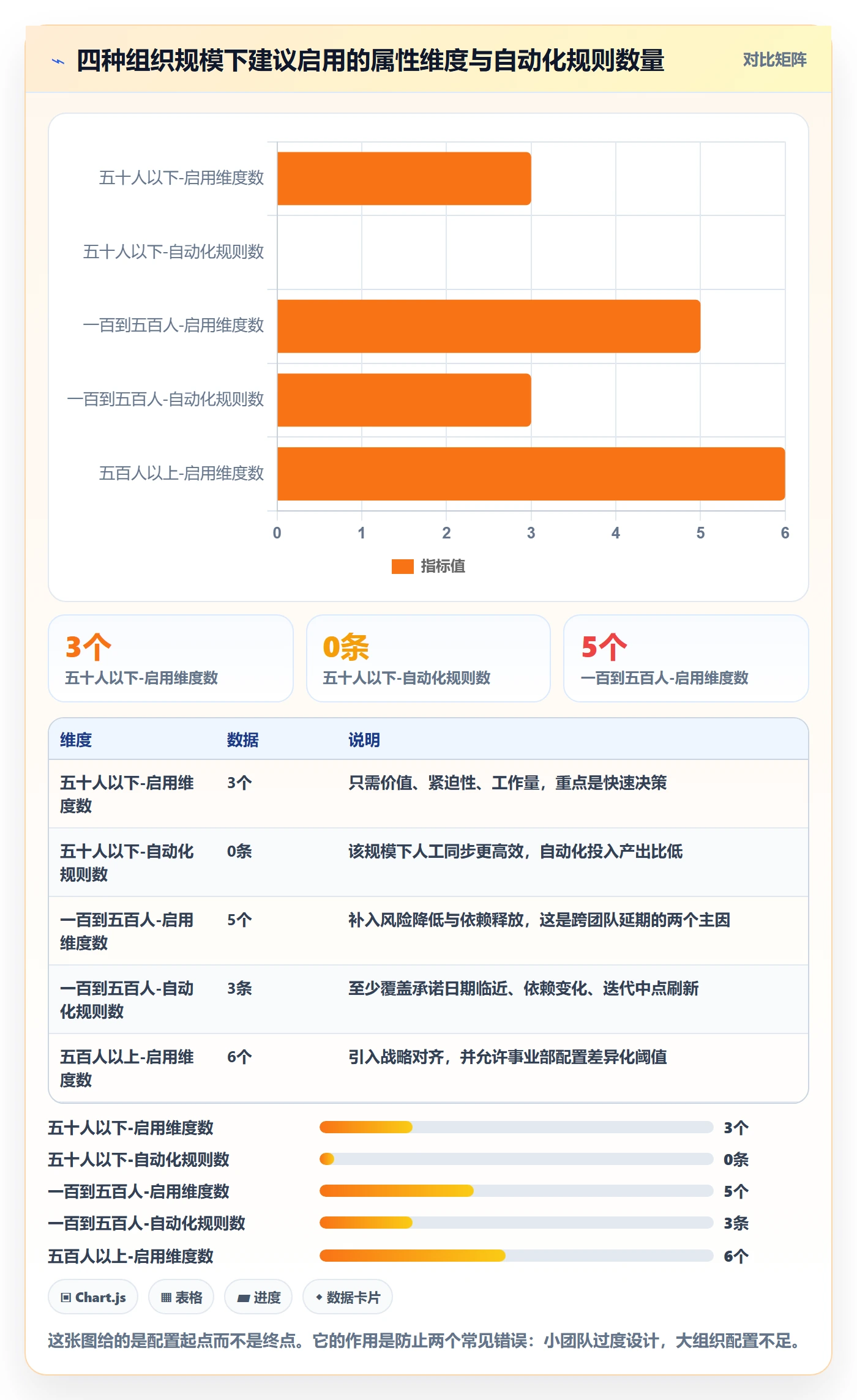
Task: Click the 数据 column header
Action: [243, 740]
